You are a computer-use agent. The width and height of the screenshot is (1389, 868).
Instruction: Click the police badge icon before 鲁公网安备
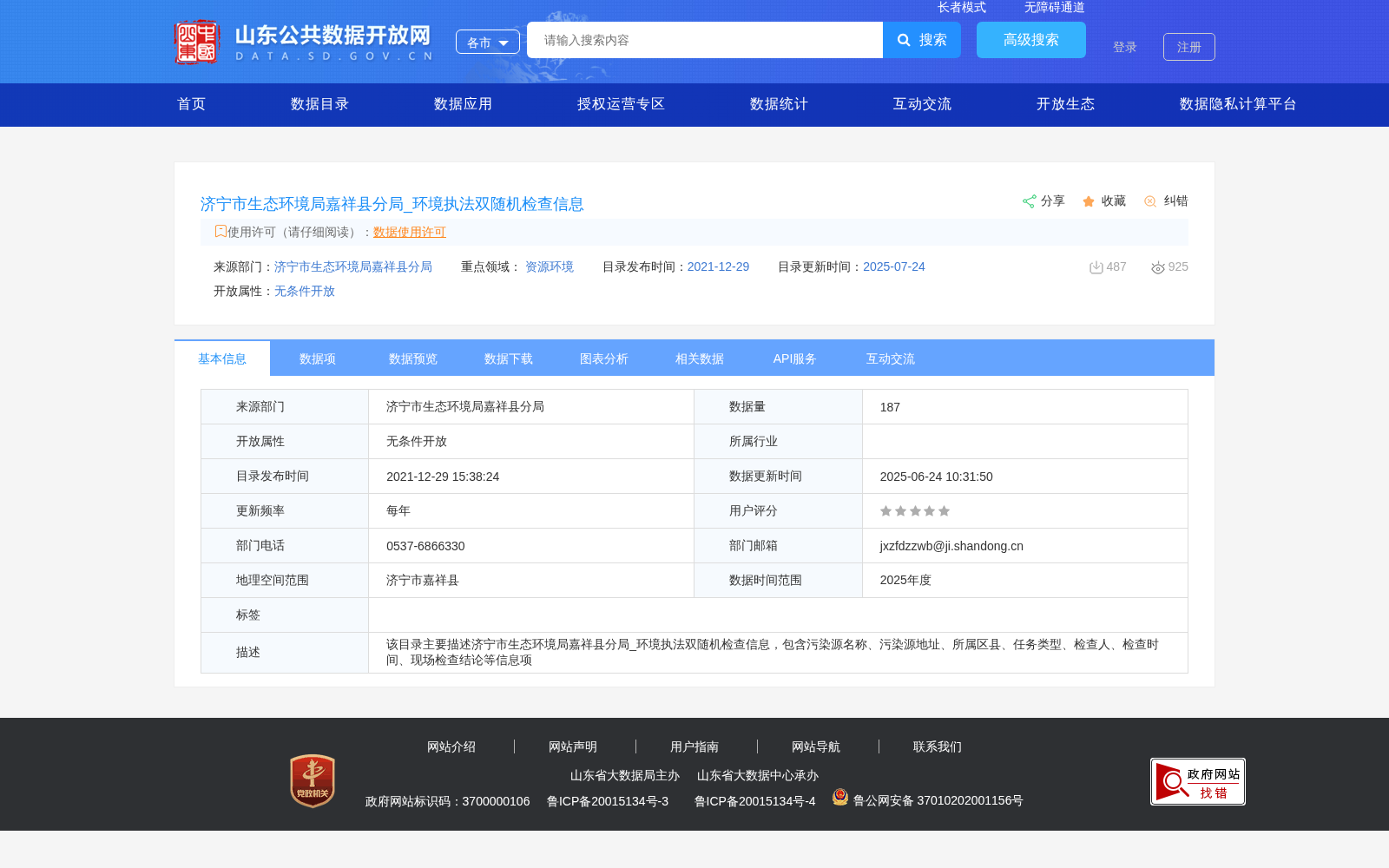(x=840, y=797)
